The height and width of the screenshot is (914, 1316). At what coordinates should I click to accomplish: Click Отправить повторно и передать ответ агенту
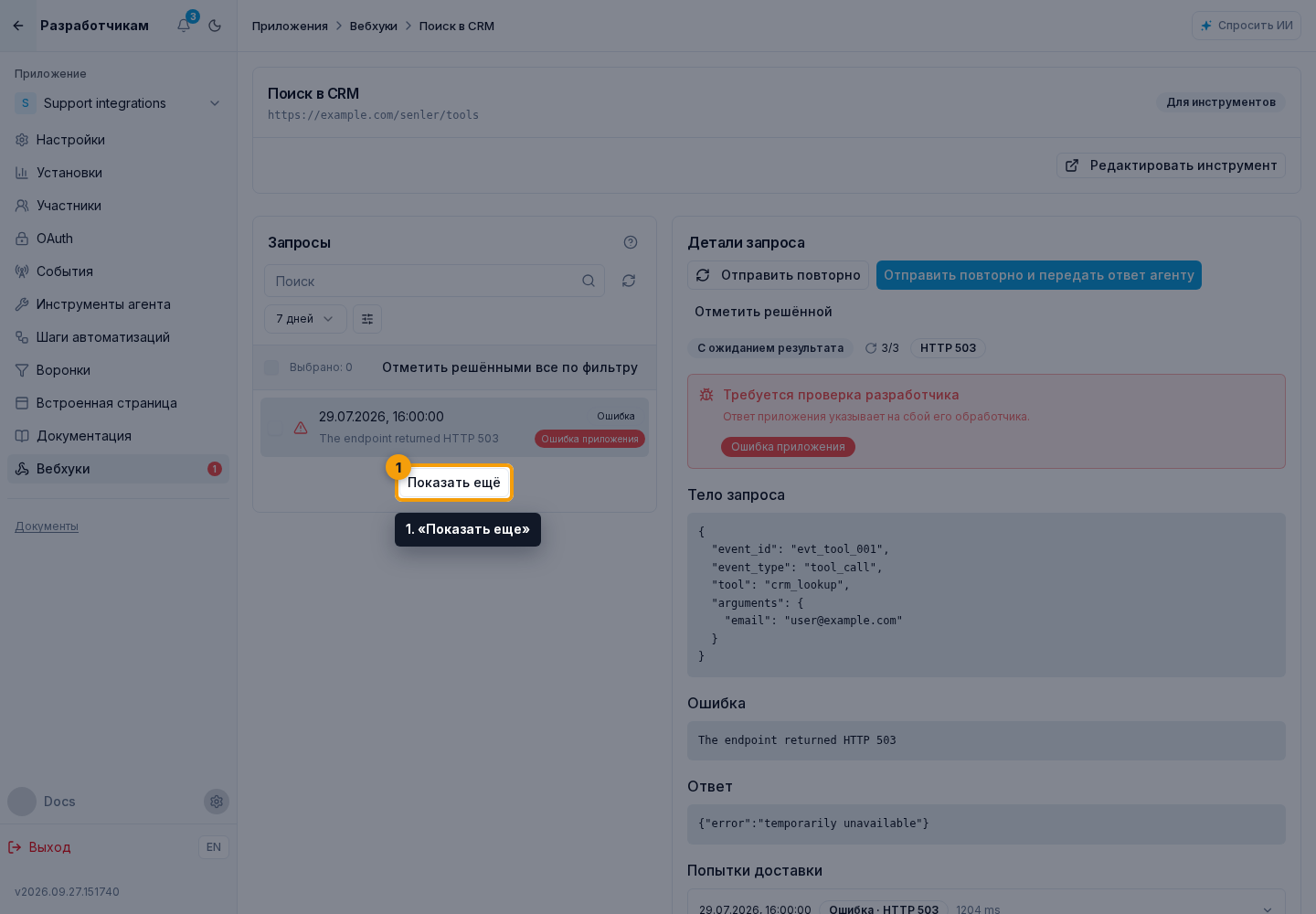click(1039, 275)
